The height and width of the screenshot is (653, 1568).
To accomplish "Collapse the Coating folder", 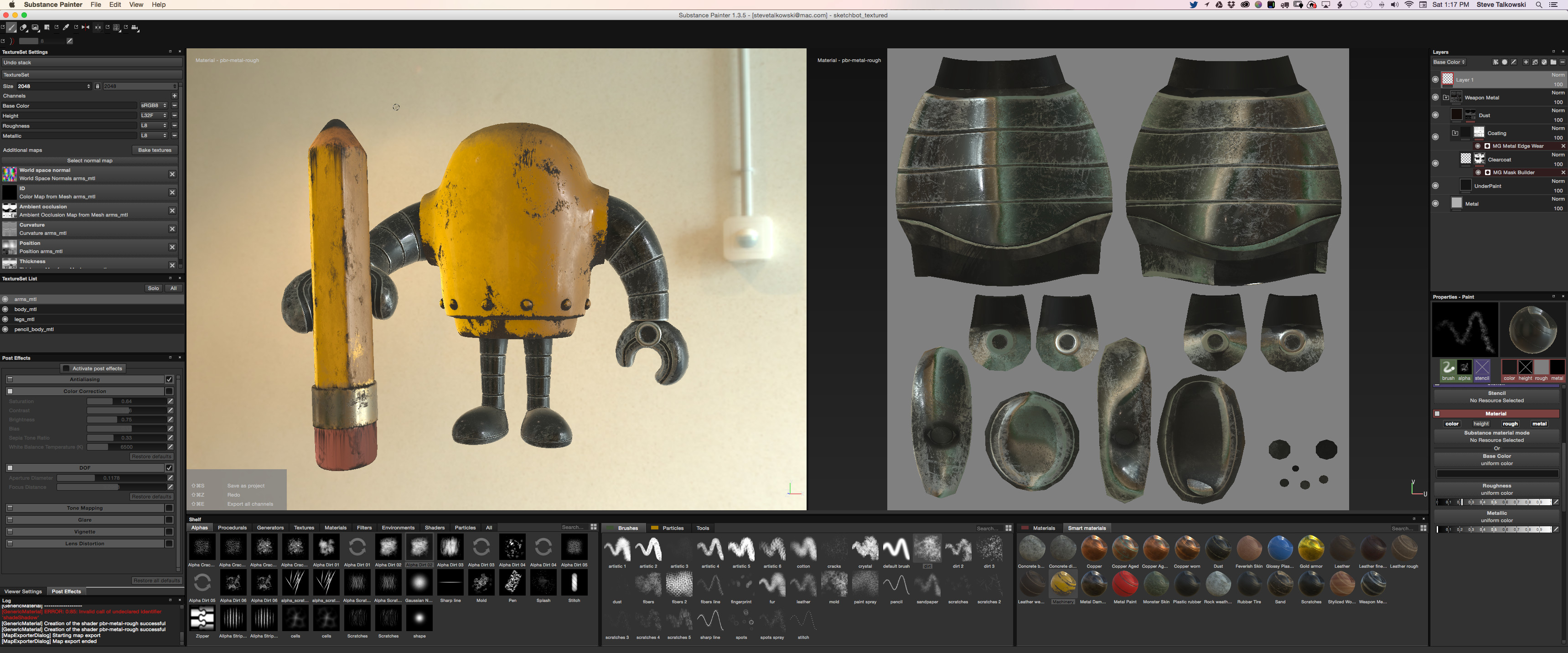I will click(x=1455, y=133).
